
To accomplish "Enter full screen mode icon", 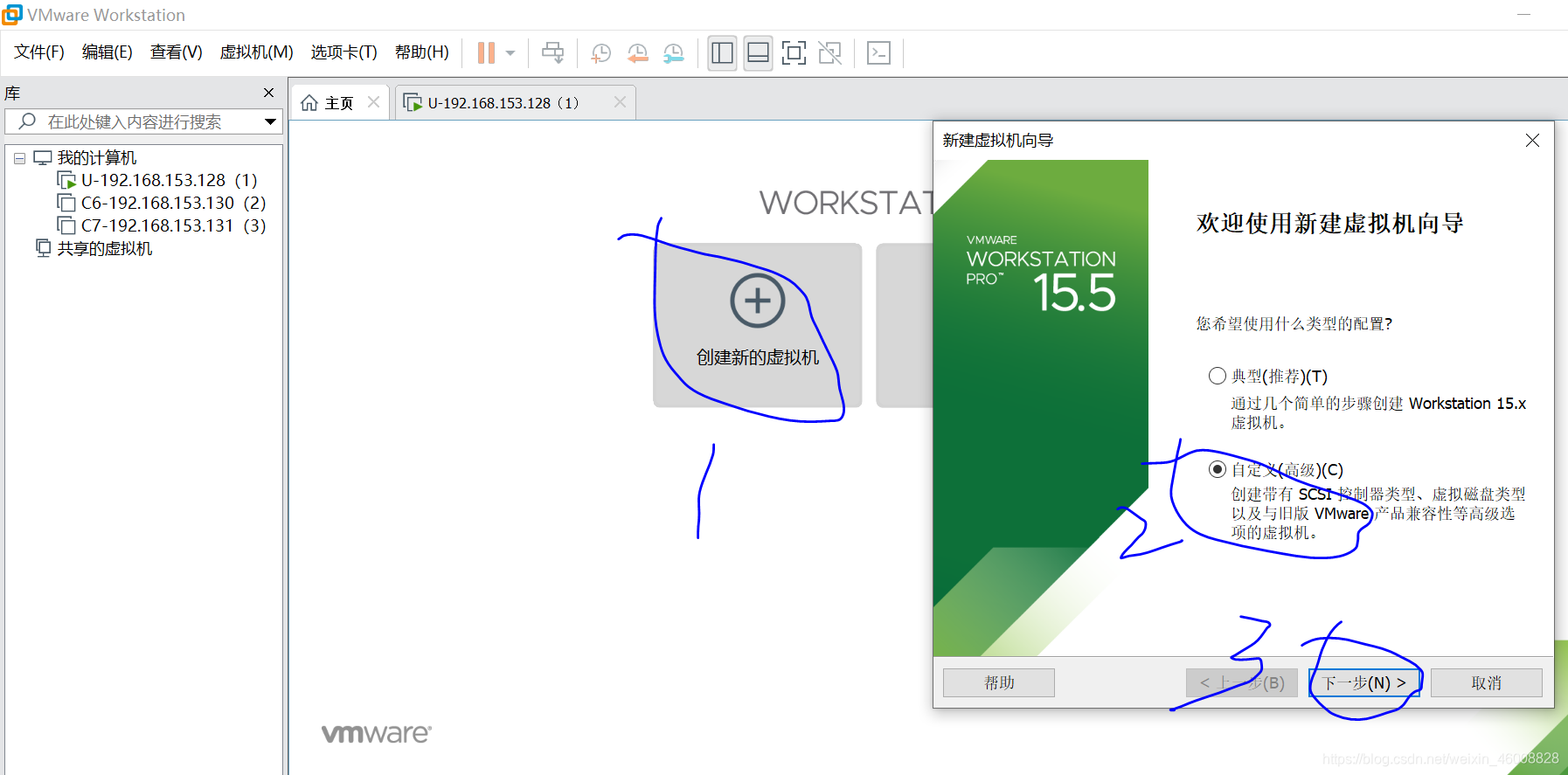I will click(794, 53).
